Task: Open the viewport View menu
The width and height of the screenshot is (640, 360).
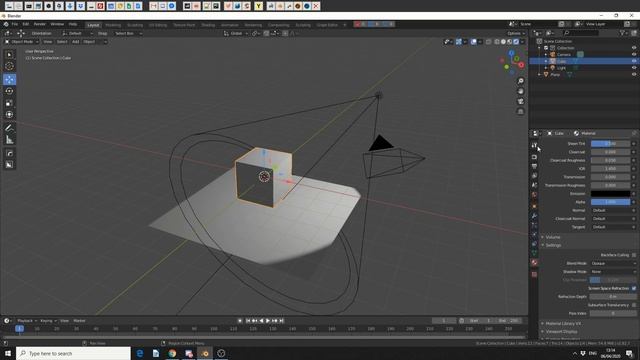Action: (x=48, y=42)
